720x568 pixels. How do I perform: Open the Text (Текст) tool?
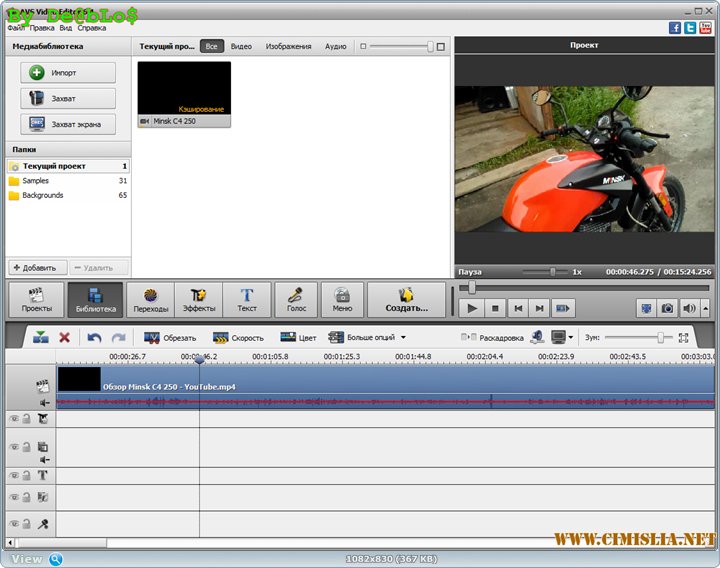(x=247, y=300)
